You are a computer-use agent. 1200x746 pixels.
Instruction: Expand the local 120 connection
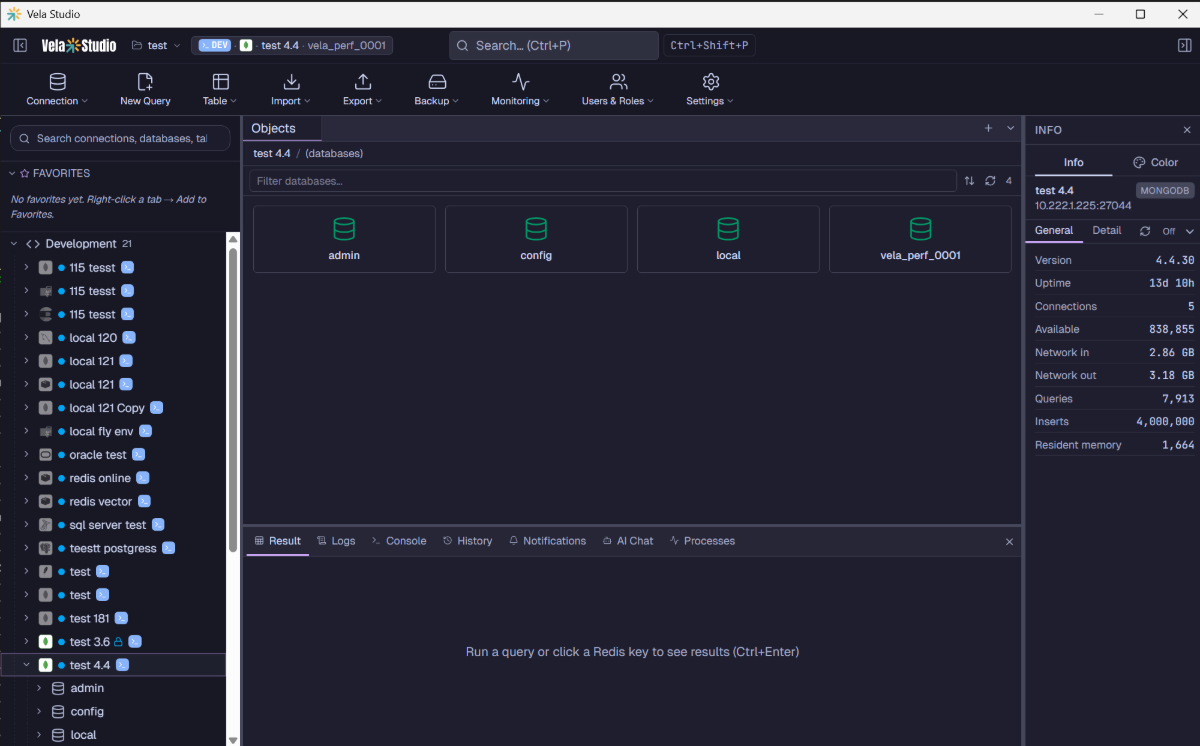click(26, 338)
